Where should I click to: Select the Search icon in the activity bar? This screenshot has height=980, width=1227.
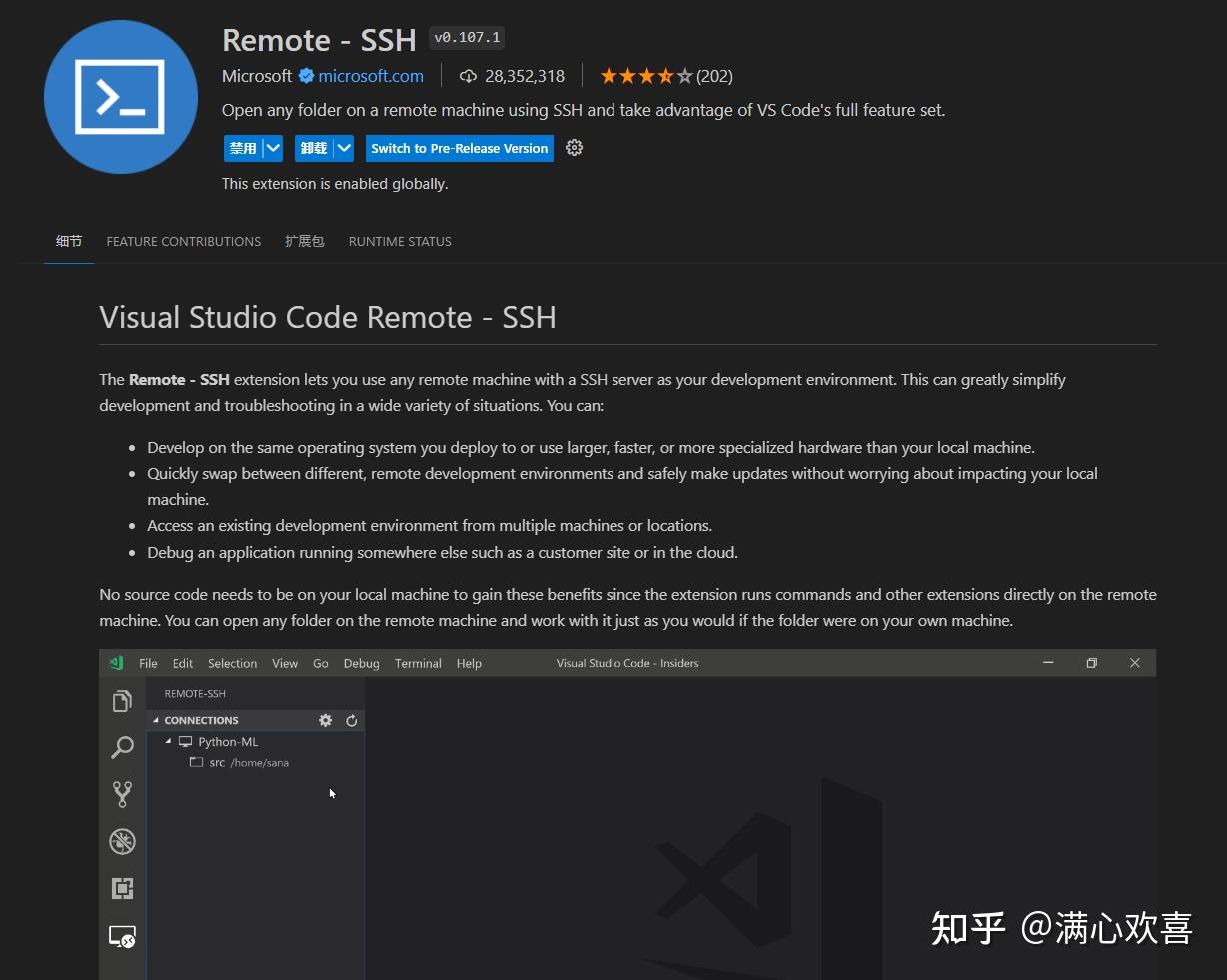point(122,748)
